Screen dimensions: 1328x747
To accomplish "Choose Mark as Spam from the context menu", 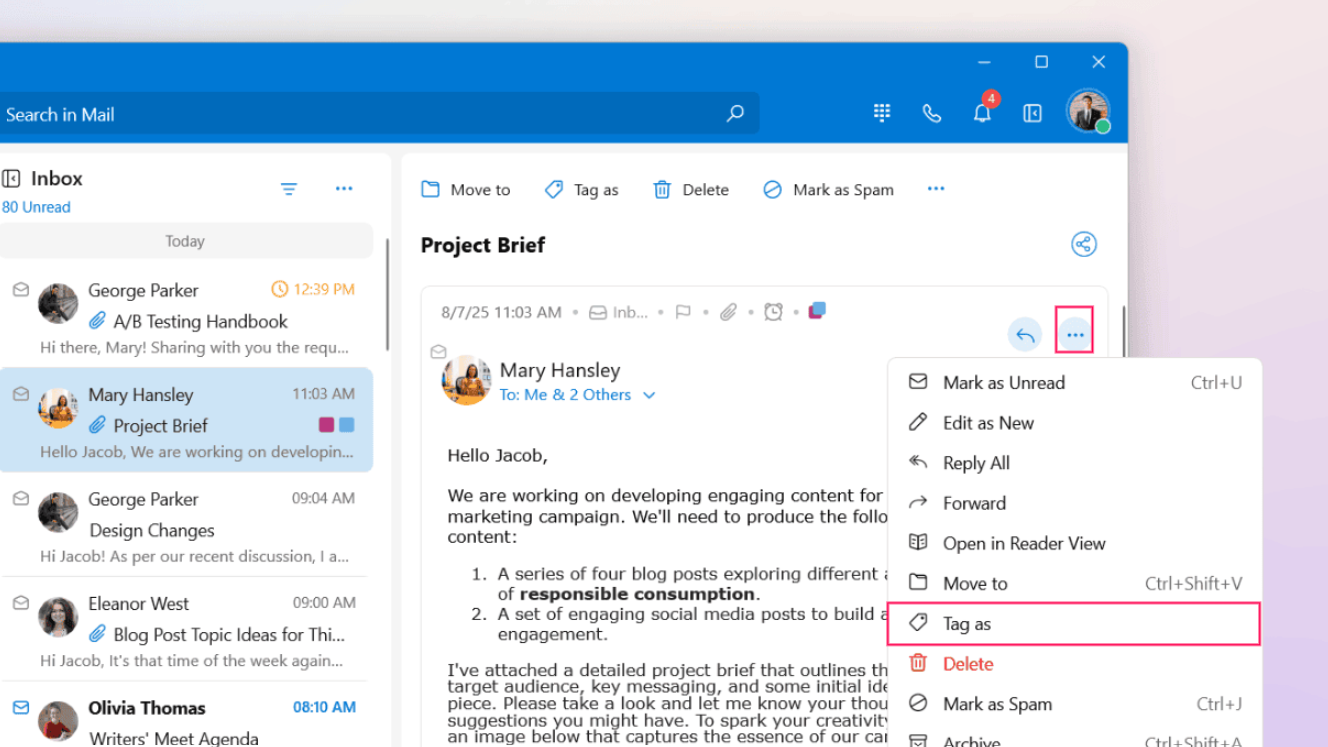I will tap(1075, 704).
